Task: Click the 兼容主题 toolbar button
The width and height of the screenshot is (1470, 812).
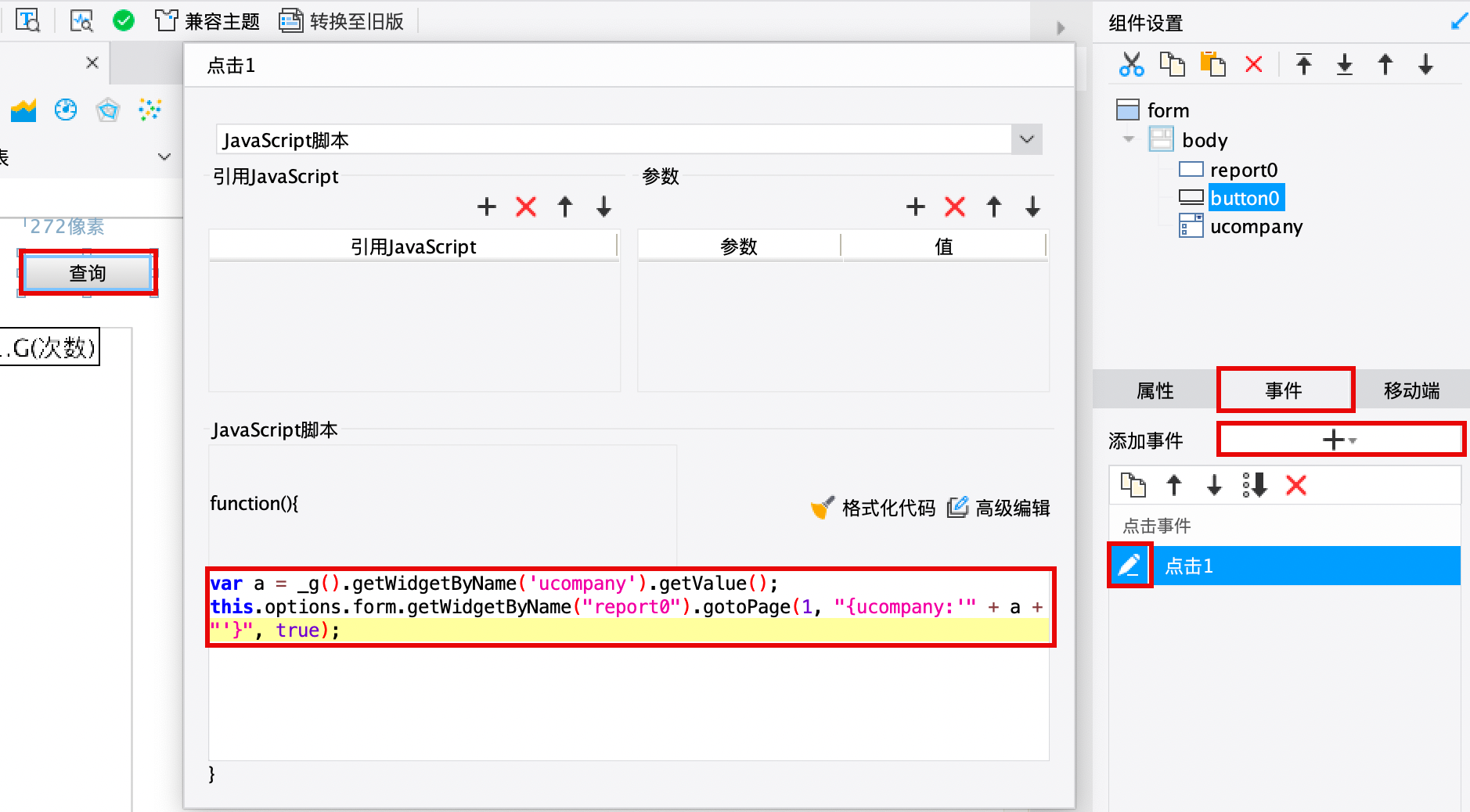Action: 207,21
